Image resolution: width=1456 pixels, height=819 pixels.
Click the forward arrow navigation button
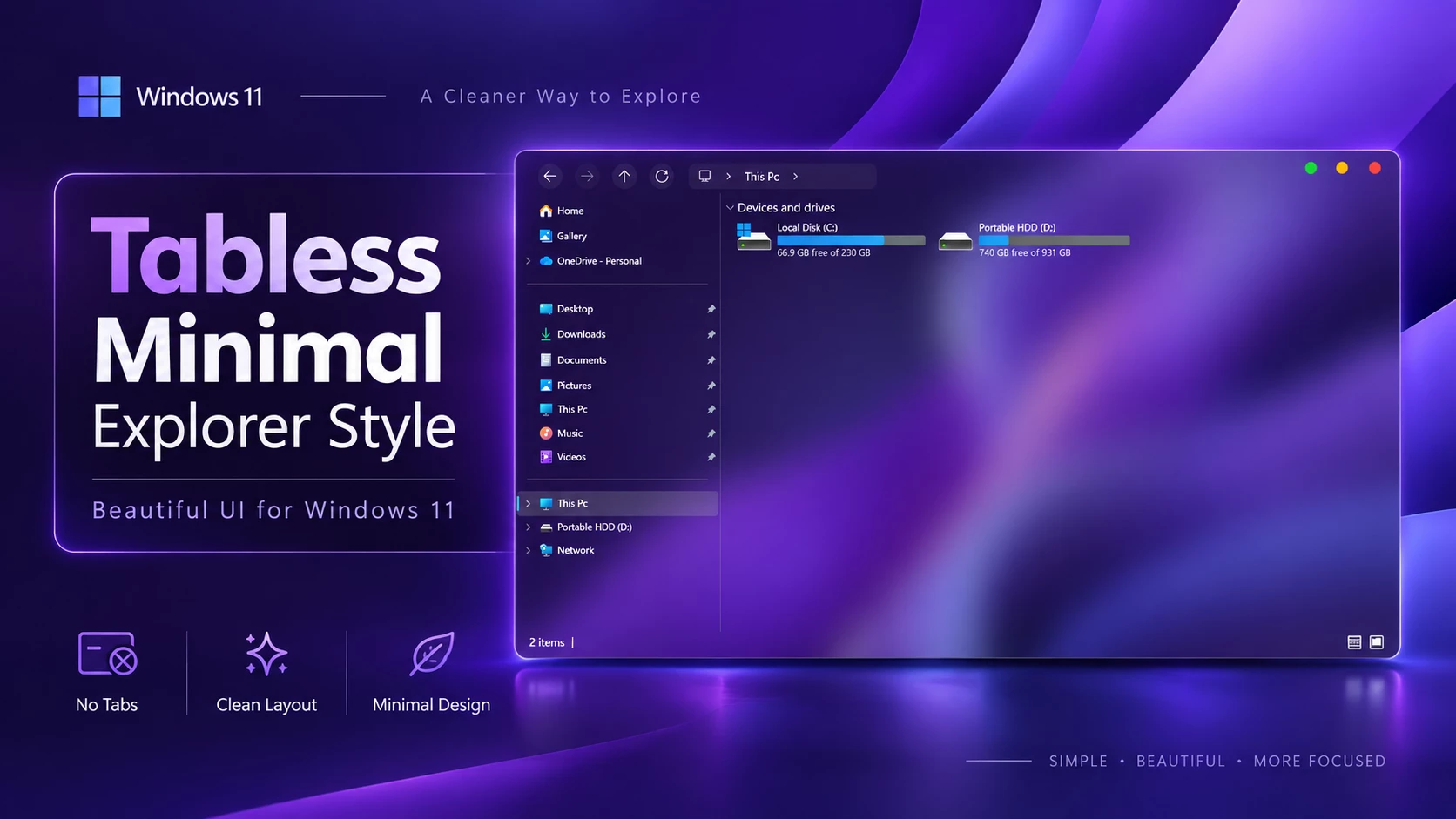(x=587, y=176)
